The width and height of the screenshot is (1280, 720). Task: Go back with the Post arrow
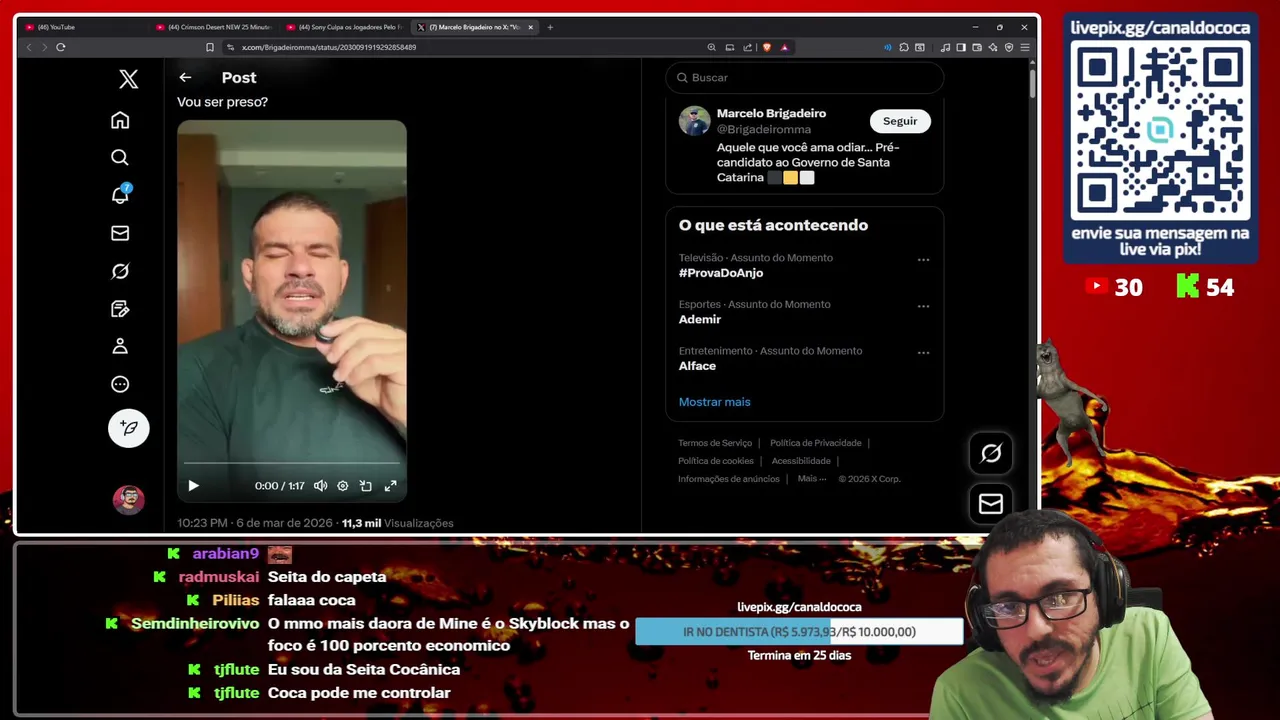click(185, 77)
